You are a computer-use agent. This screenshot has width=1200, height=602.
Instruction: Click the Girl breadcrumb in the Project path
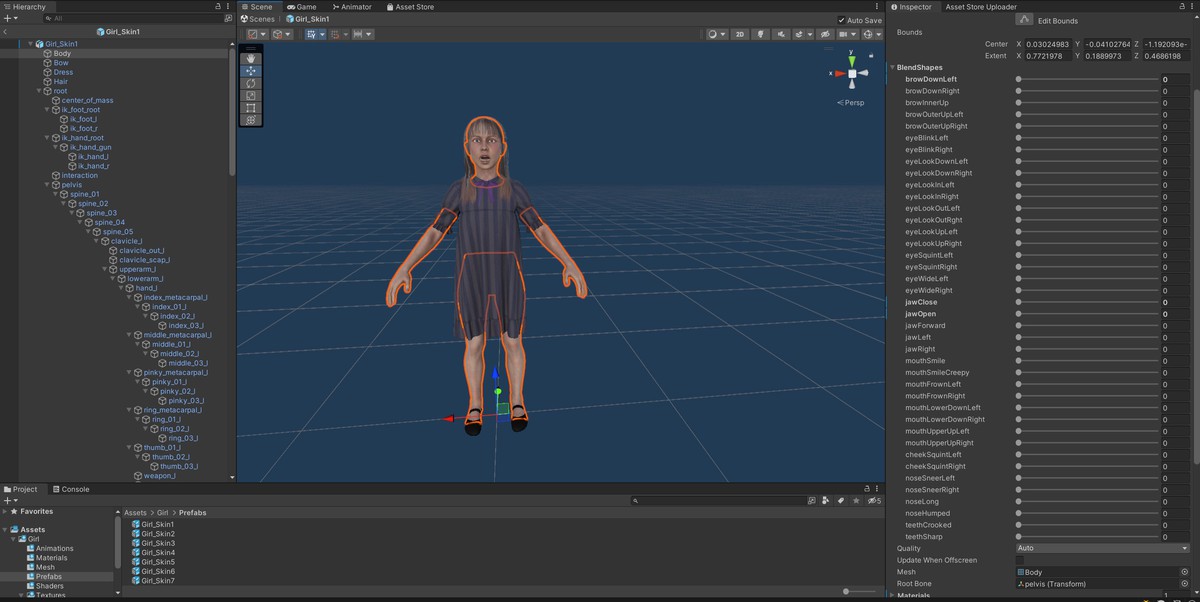coord(162,512)
